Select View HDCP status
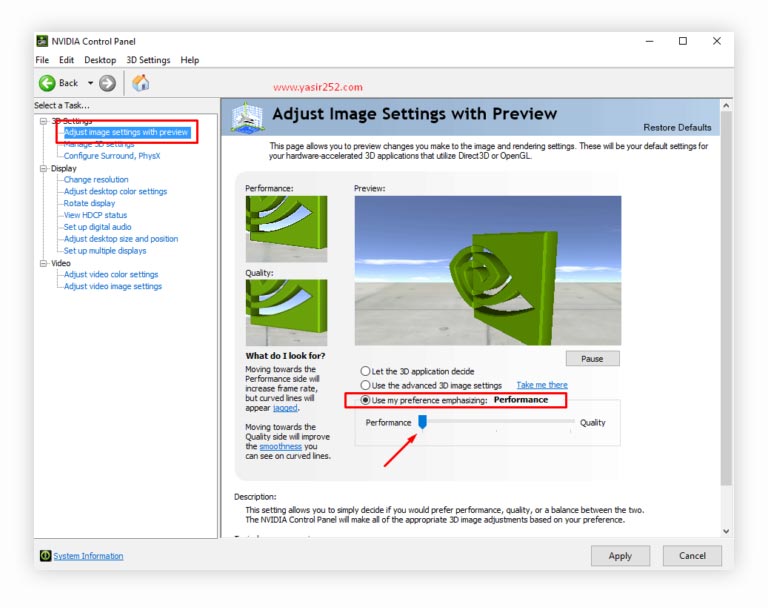 [95, 215]
